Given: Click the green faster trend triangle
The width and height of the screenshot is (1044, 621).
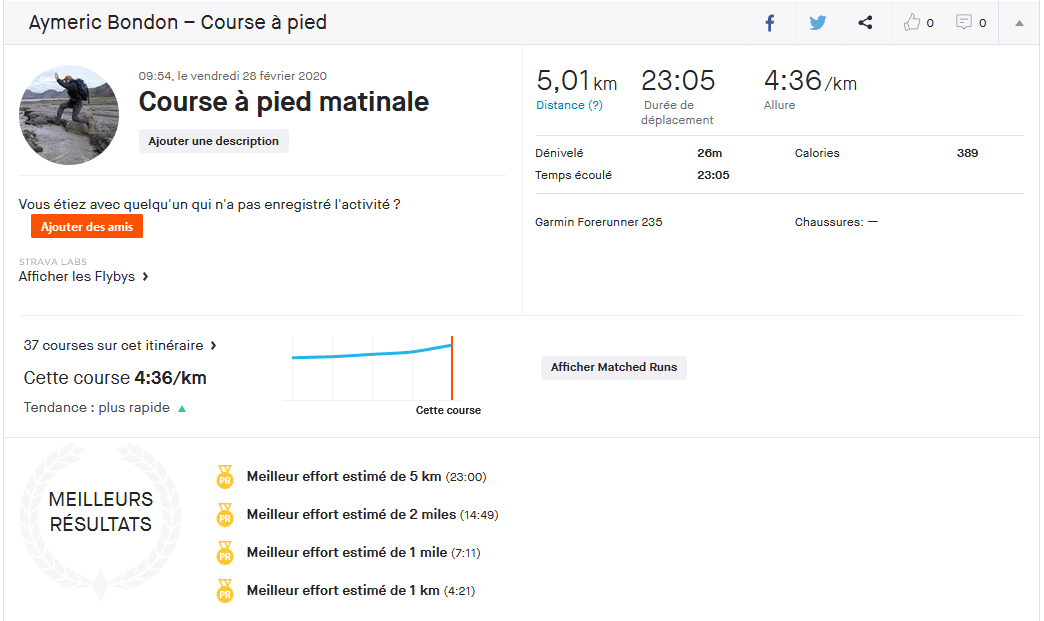Looking at the screenshot, I should (182, 409).
